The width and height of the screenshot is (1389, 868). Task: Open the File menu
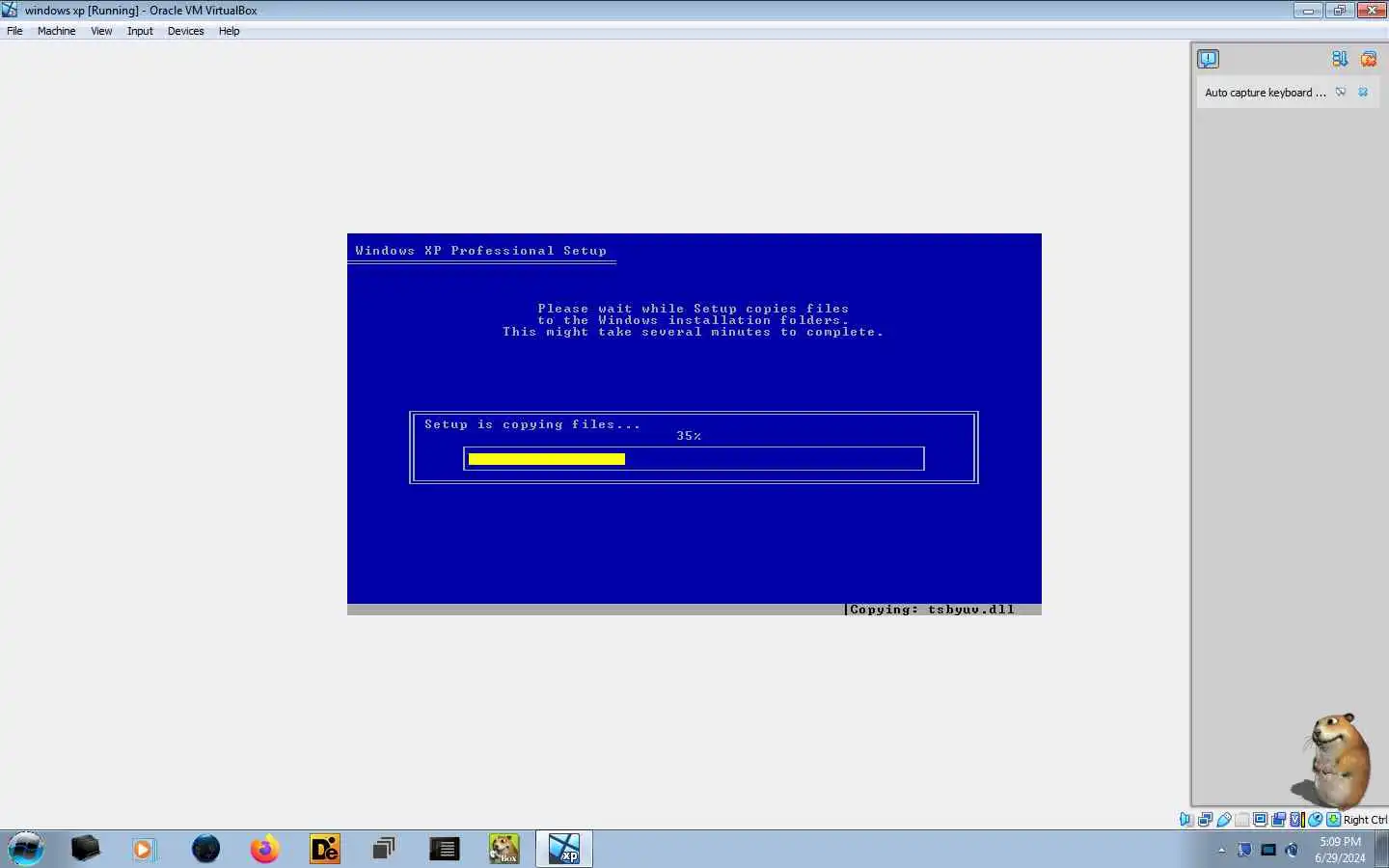pos(14,31)
